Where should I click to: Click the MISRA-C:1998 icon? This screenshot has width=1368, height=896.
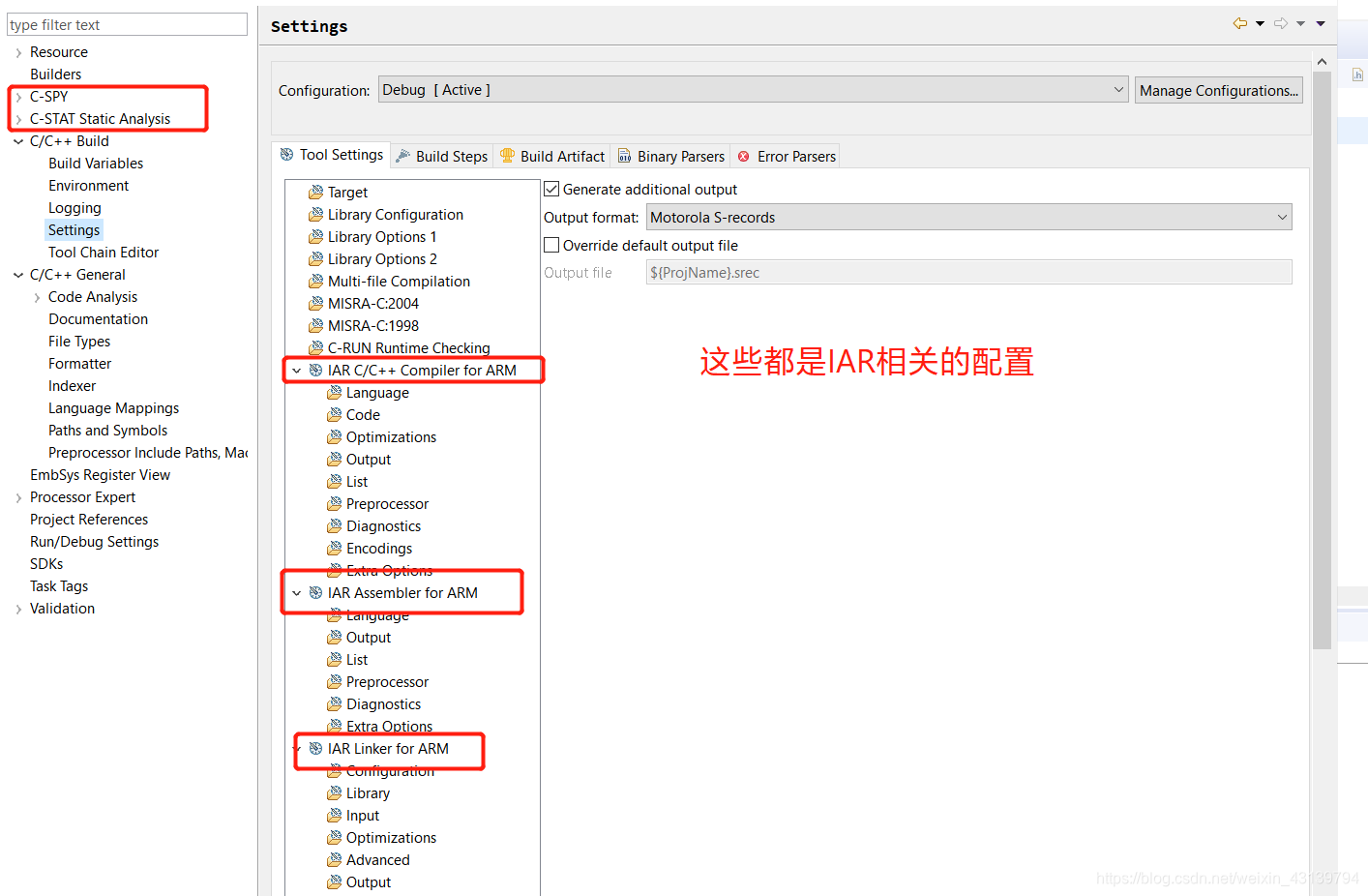pos(315,326)
